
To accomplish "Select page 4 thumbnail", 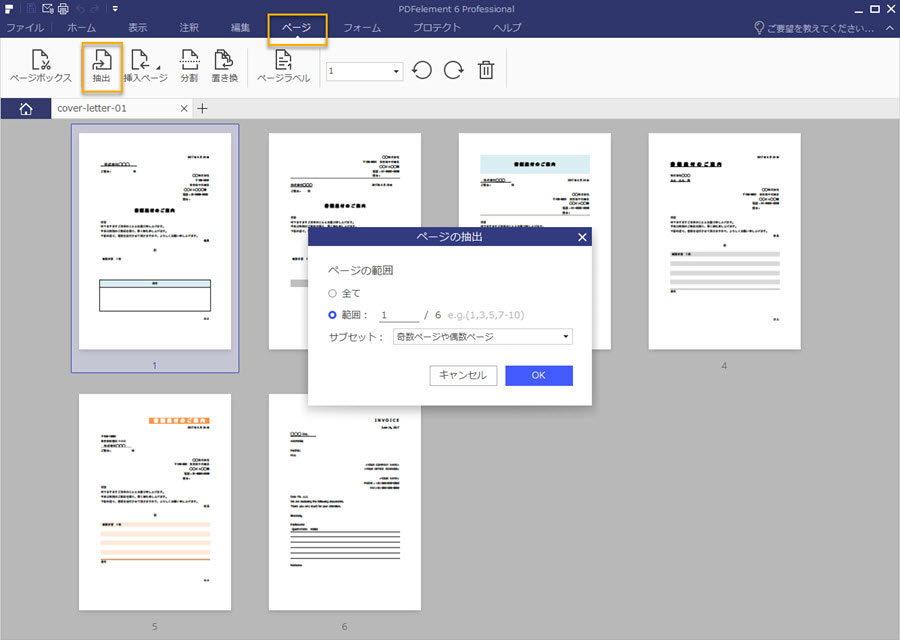I will click(x=724, y=241).
